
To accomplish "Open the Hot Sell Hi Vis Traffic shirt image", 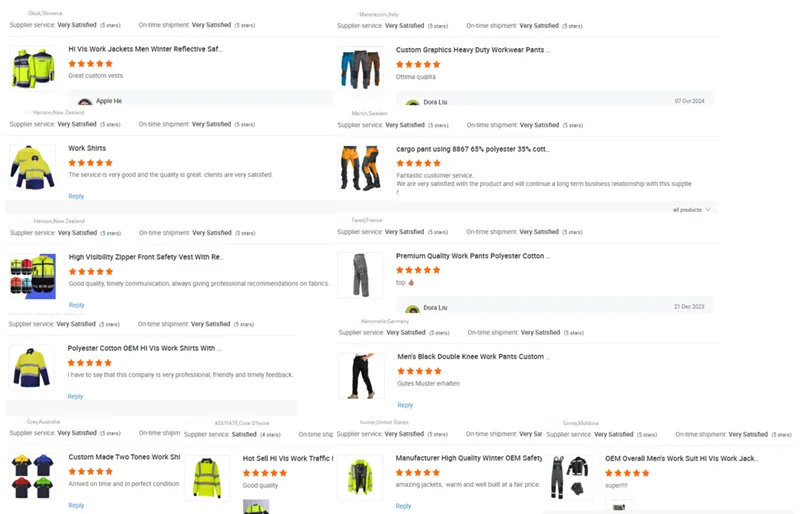I will [x=207, y=478].
